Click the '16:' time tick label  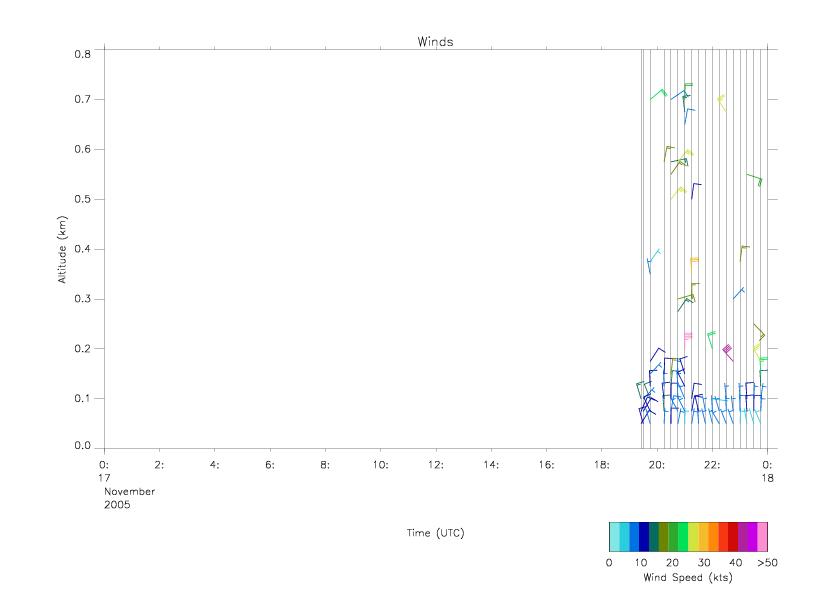[x=546, y=465]
